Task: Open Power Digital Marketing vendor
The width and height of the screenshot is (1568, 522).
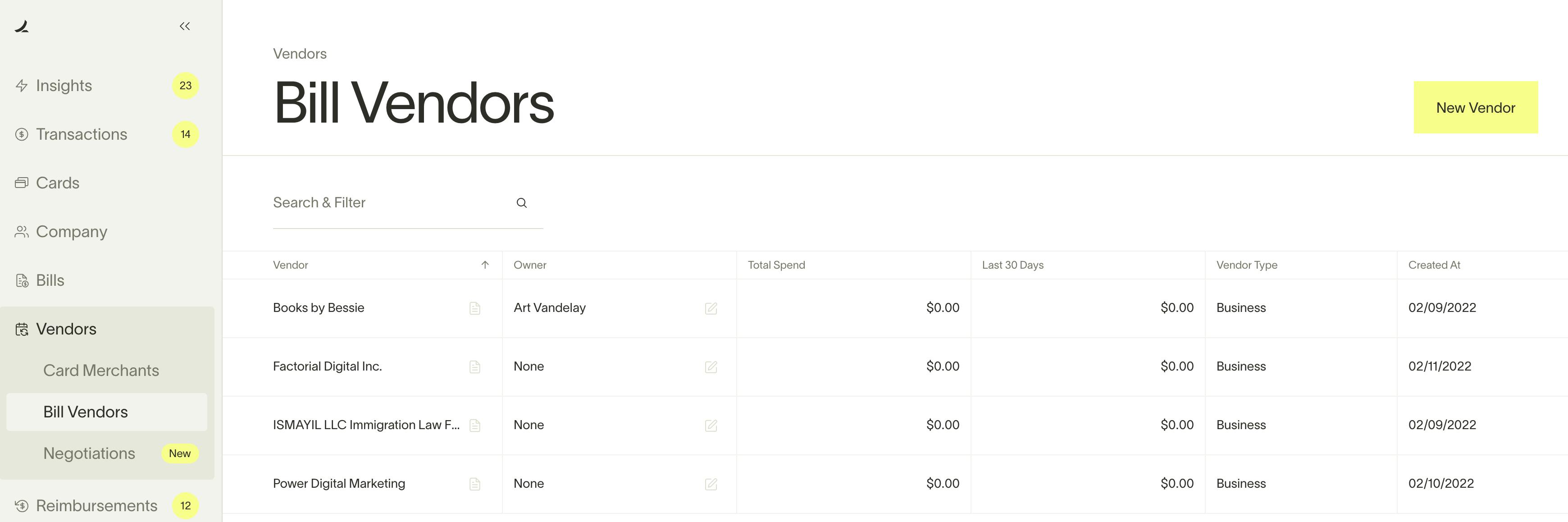Action: coord(339,484)
